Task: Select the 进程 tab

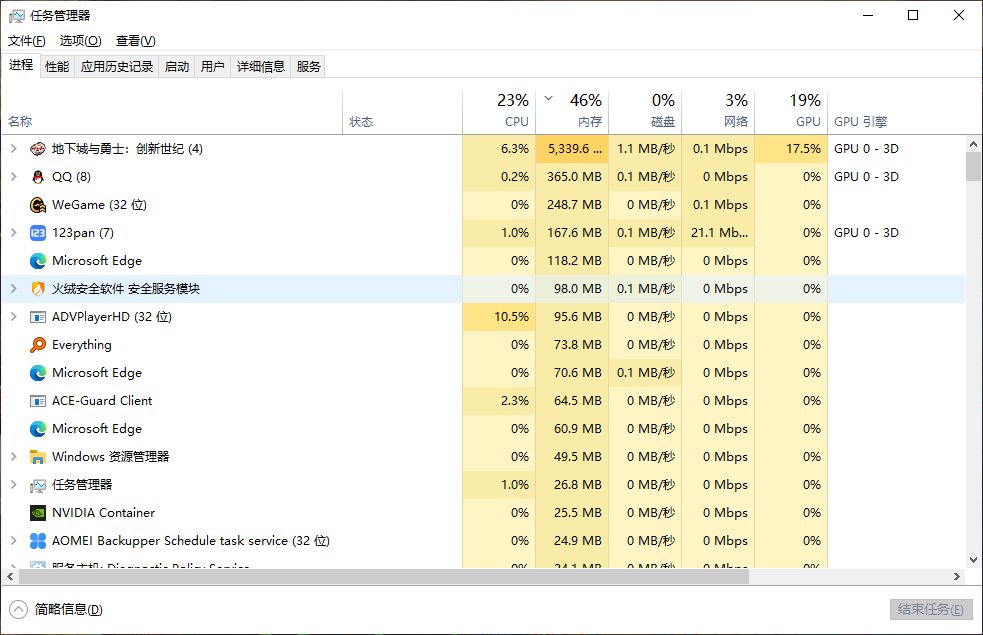Action: pos(21,65)
